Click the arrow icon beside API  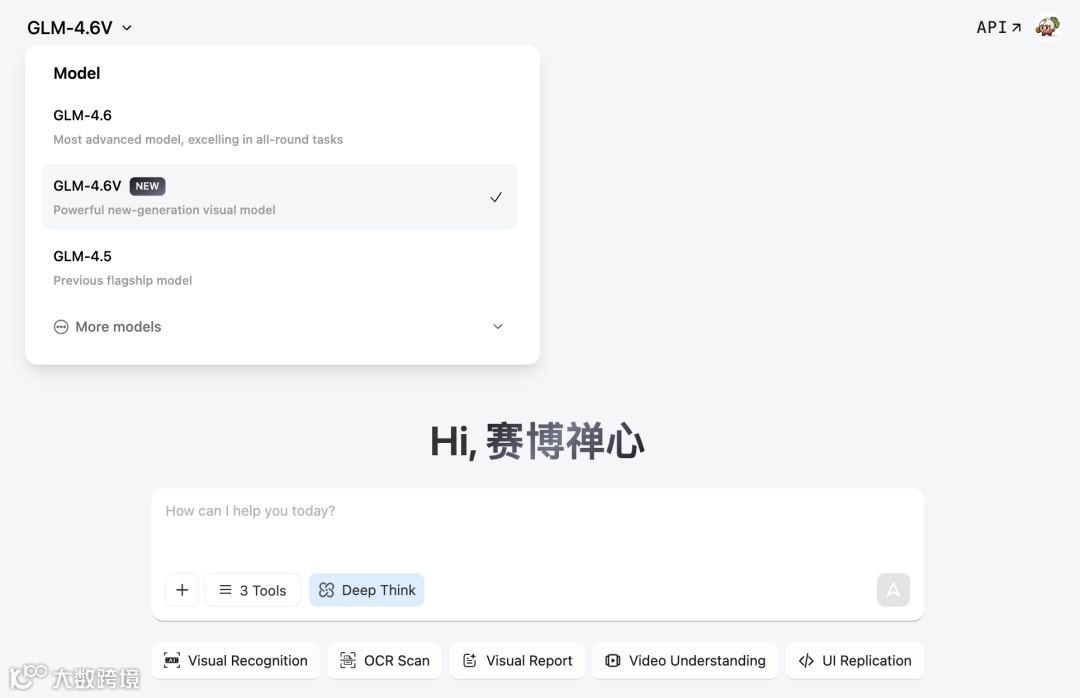click(1016, 28)
